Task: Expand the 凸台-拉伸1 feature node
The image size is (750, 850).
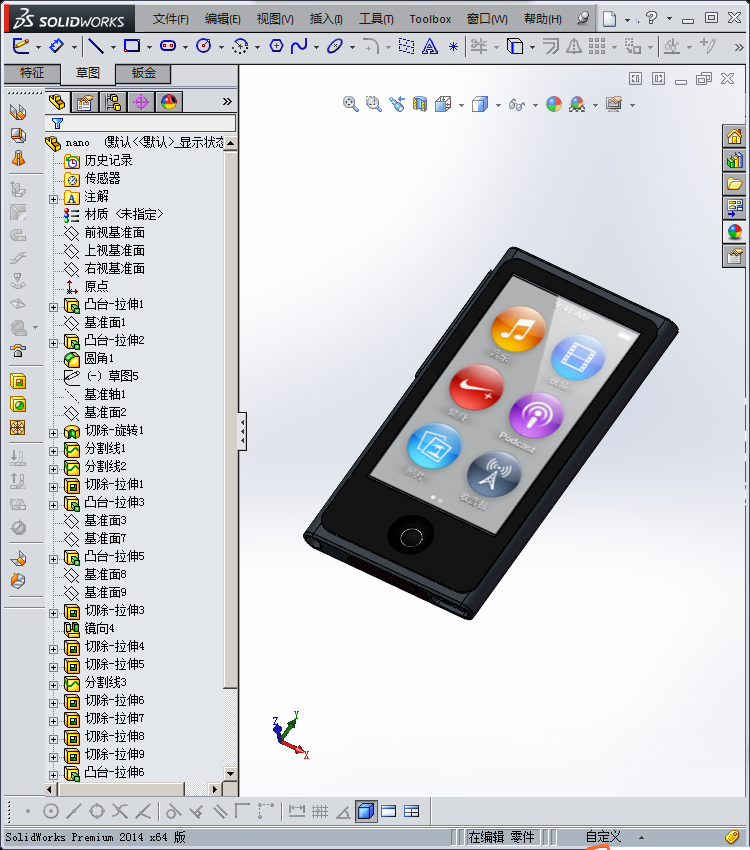Action: pyautogui.click(x=53, y=307)
